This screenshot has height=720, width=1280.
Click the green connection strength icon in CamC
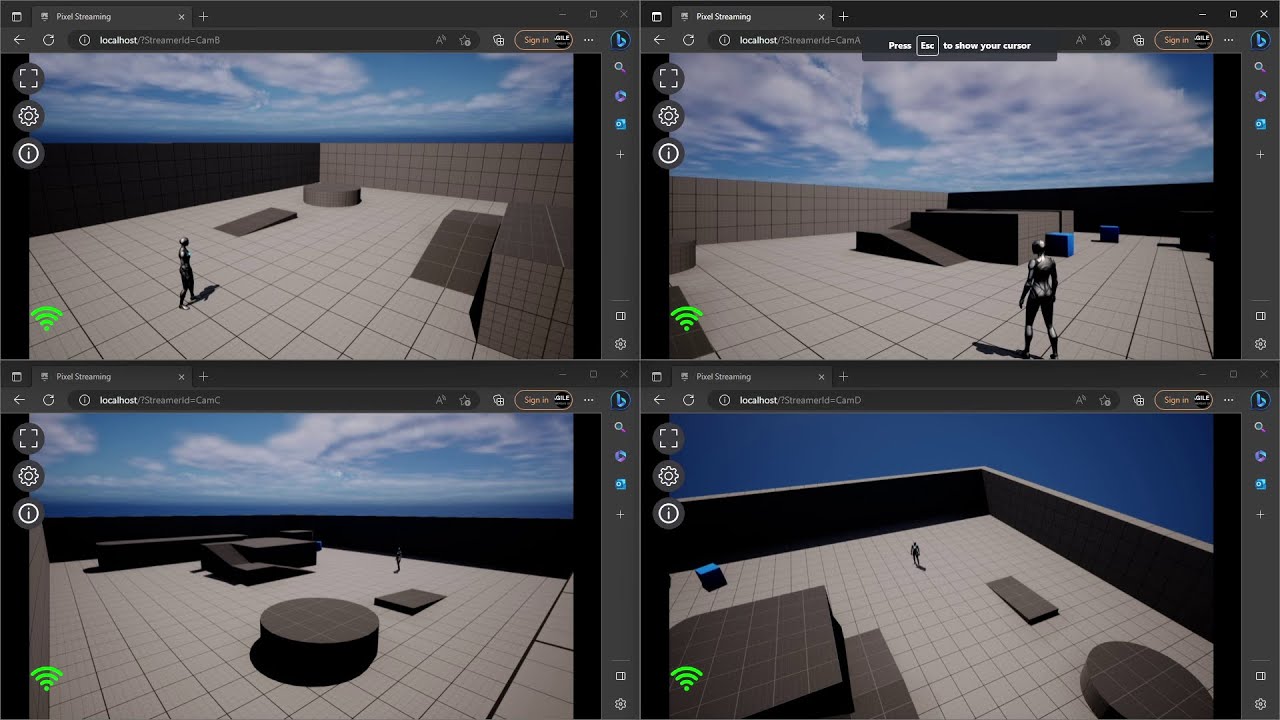click(x=46, y=678)
